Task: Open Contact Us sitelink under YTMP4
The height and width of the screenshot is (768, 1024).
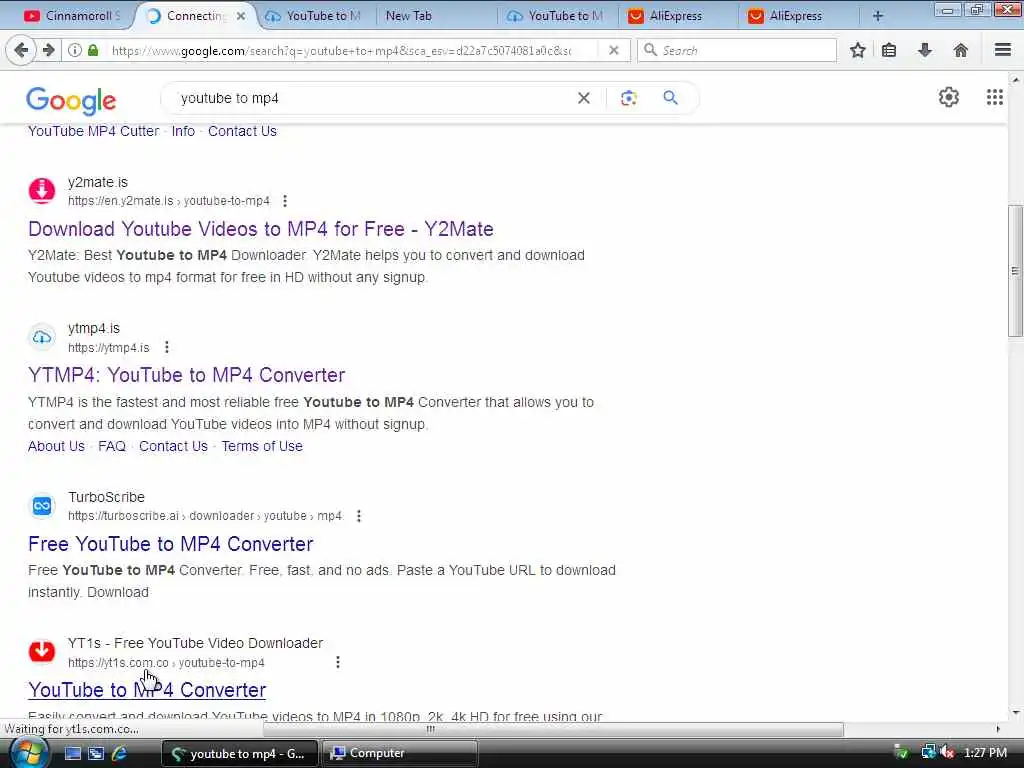Action: click(173, 446)
